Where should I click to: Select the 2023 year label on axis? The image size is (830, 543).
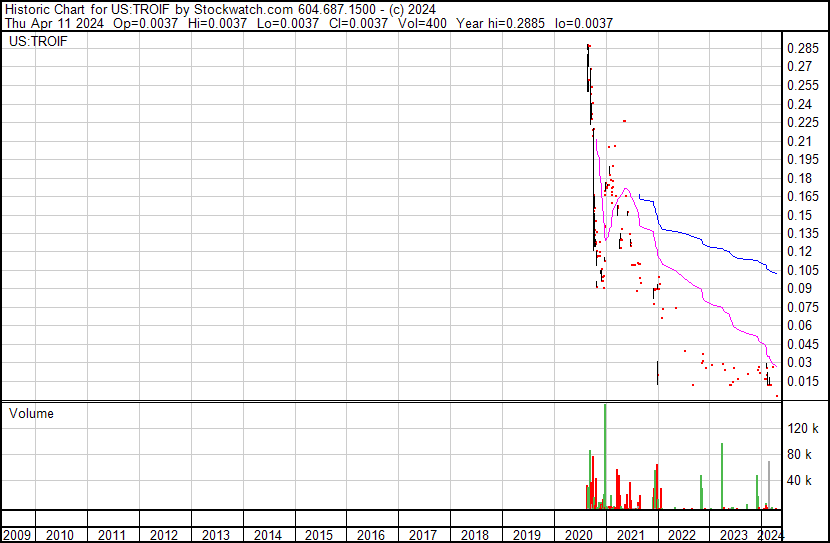(x=734, y=535)
